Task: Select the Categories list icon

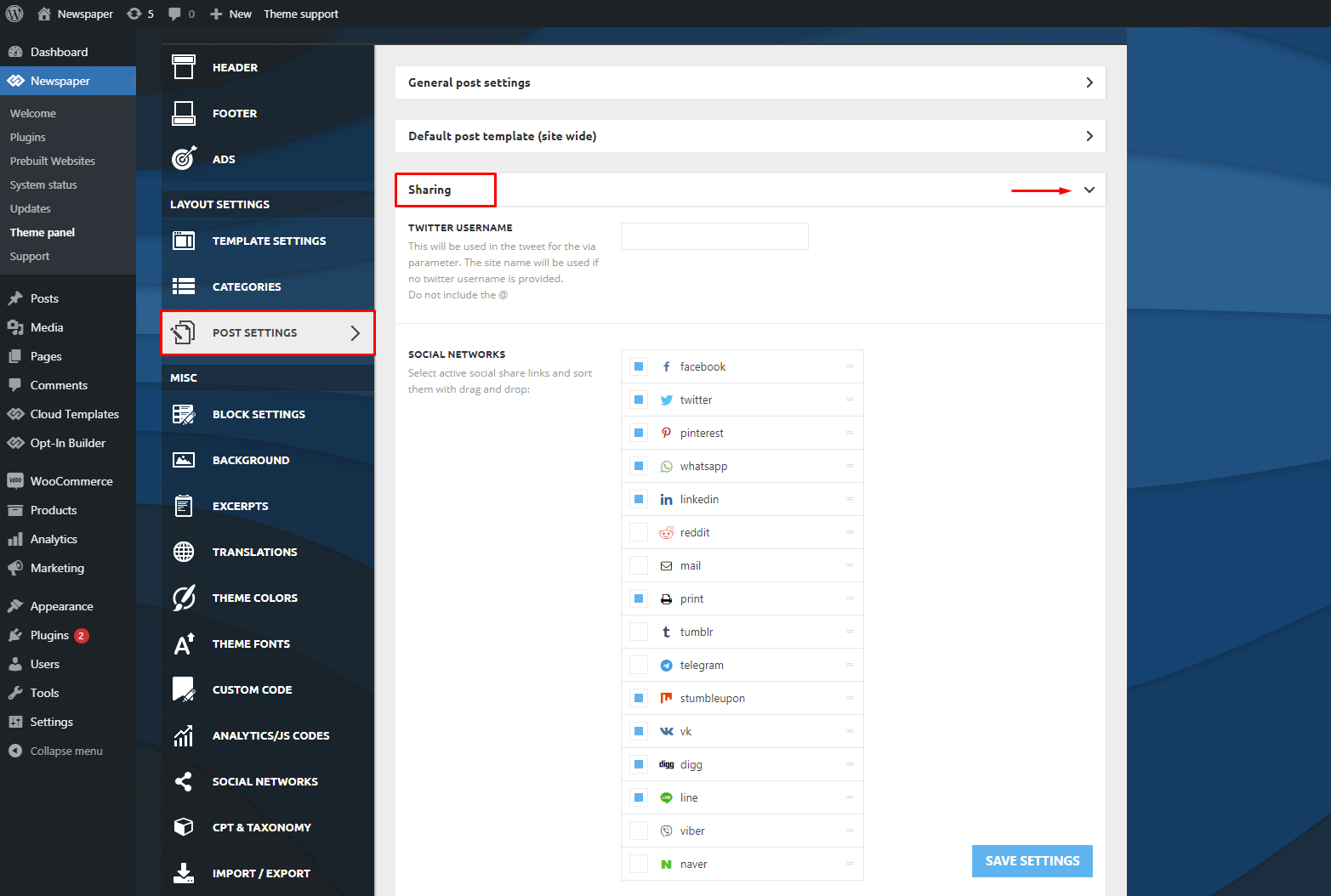Action: click(x=184, y=286)
